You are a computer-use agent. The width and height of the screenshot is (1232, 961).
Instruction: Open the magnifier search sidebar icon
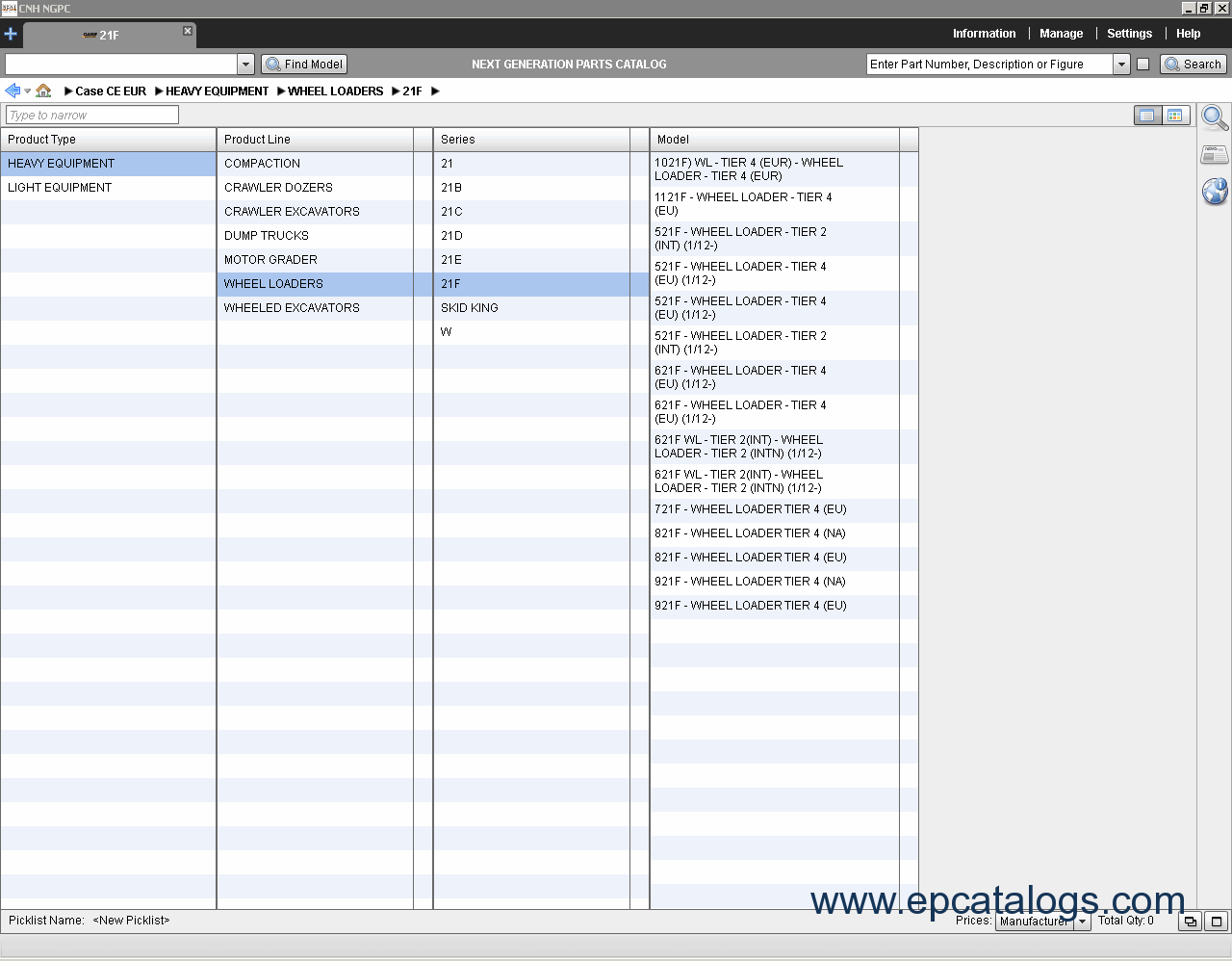pyautogui.click(x=1215, y=117)
